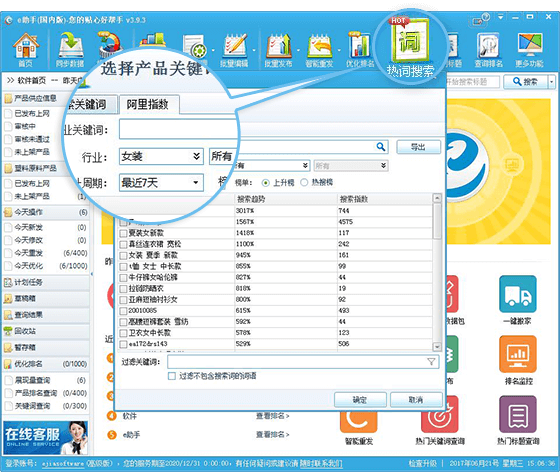
Task: Open the second-level category dropdown arrow
Action: 305,165
